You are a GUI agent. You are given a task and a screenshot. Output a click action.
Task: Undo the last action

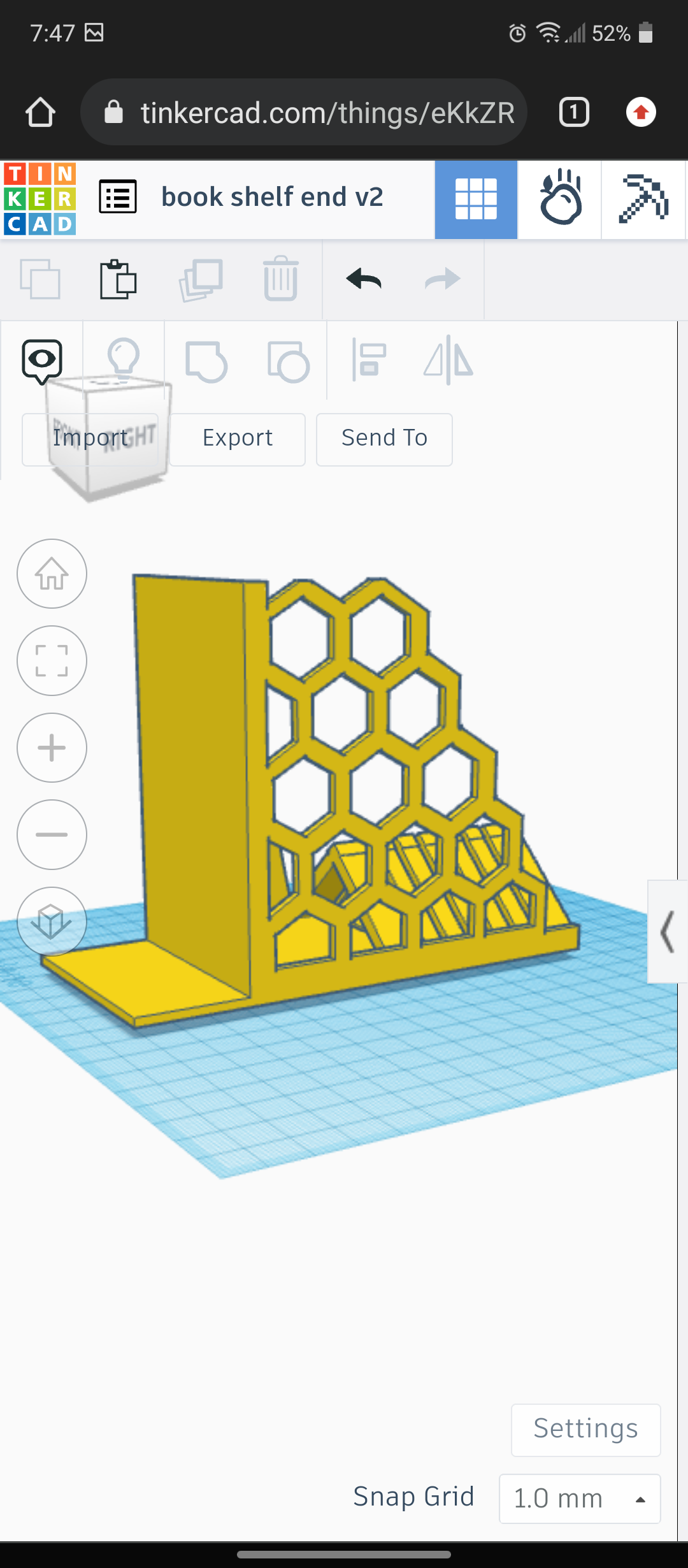(x=364, y=279)
